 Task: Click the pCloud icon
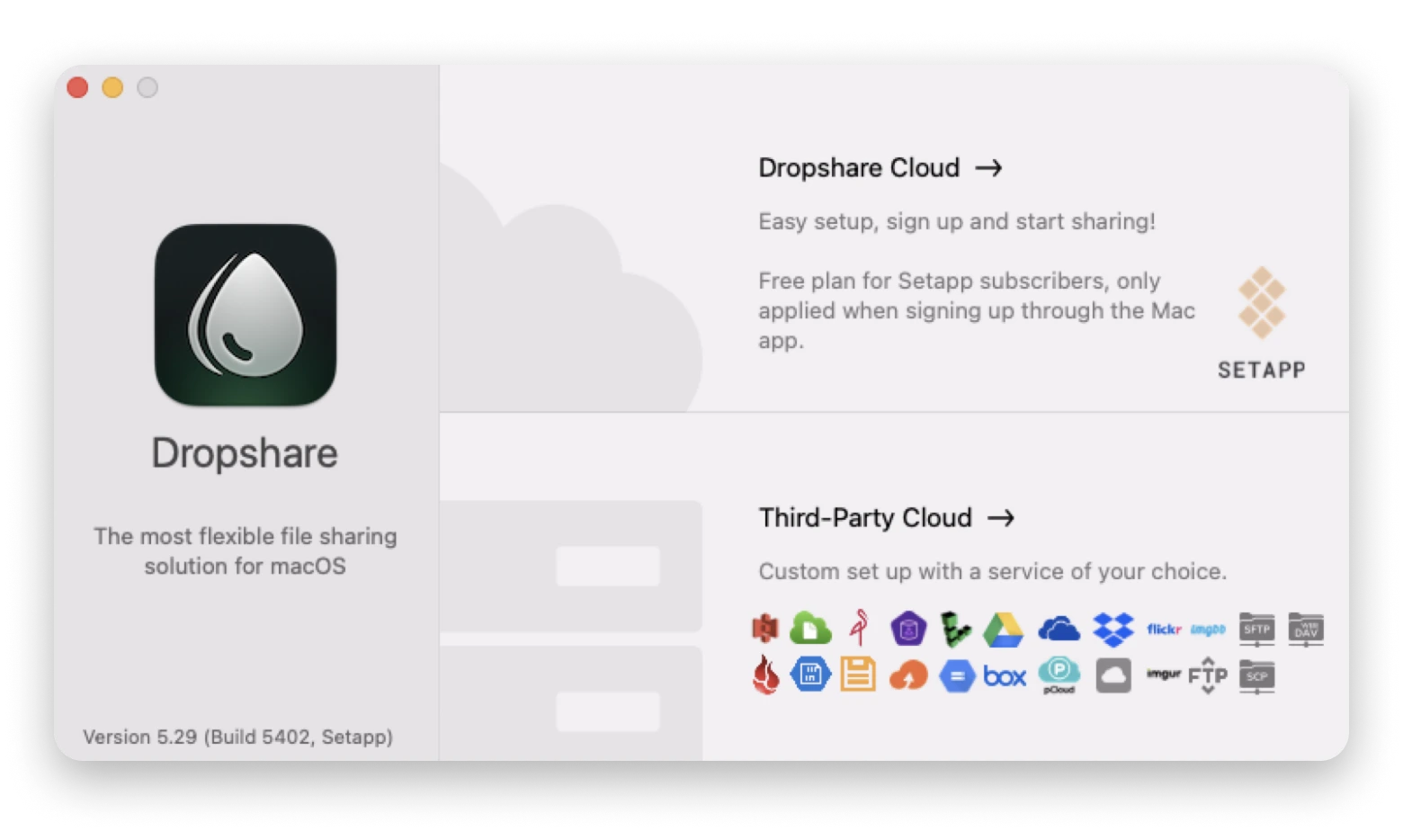point(1059,675)
